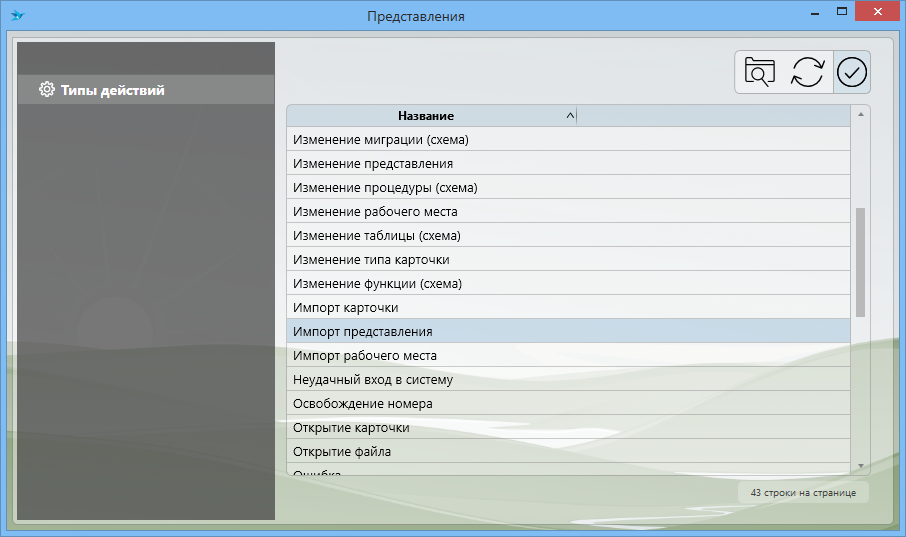The width and height of the screenshot is (906, 537).
Task: Click the refresh arrows icon
Action: [x=807, y=73]
